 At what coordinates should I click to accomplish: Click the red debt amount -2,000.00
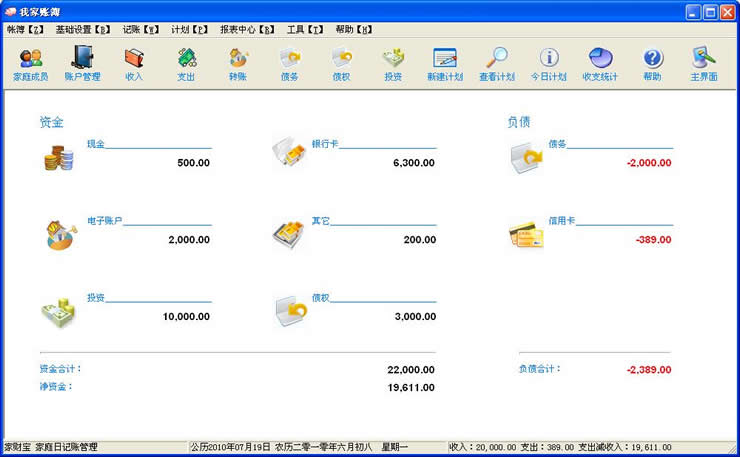point(649,162)
